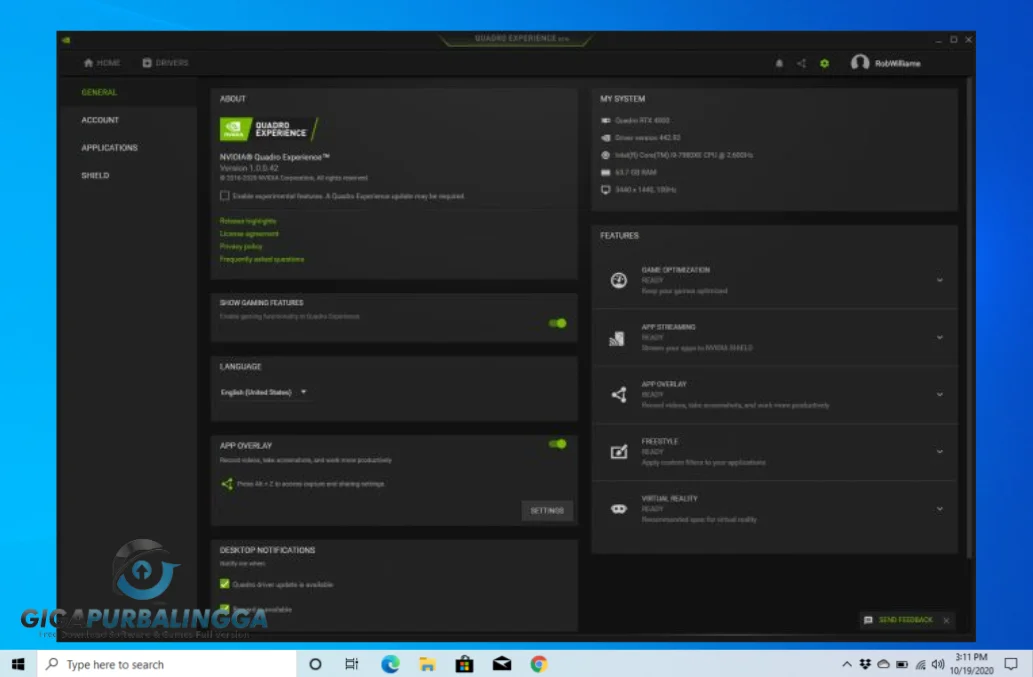The width and height of the screenshot is (1033, 677).
Task: Click the App Streaming feature icon
Action: 617,338
